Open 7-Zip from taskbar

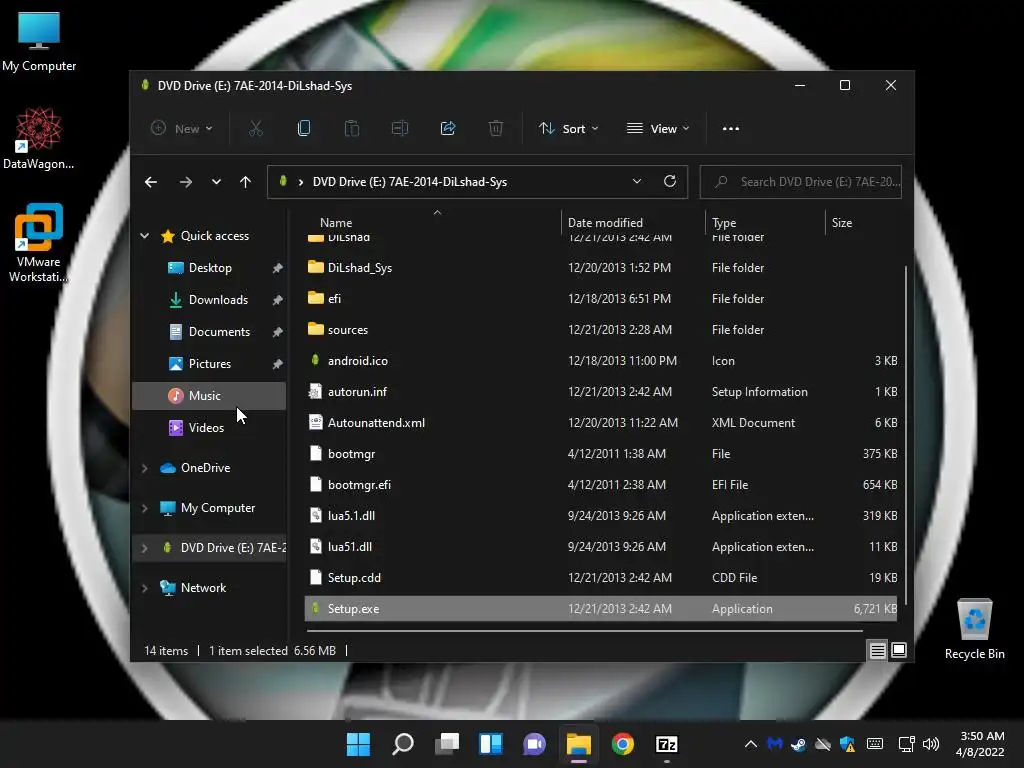[666, 744]
